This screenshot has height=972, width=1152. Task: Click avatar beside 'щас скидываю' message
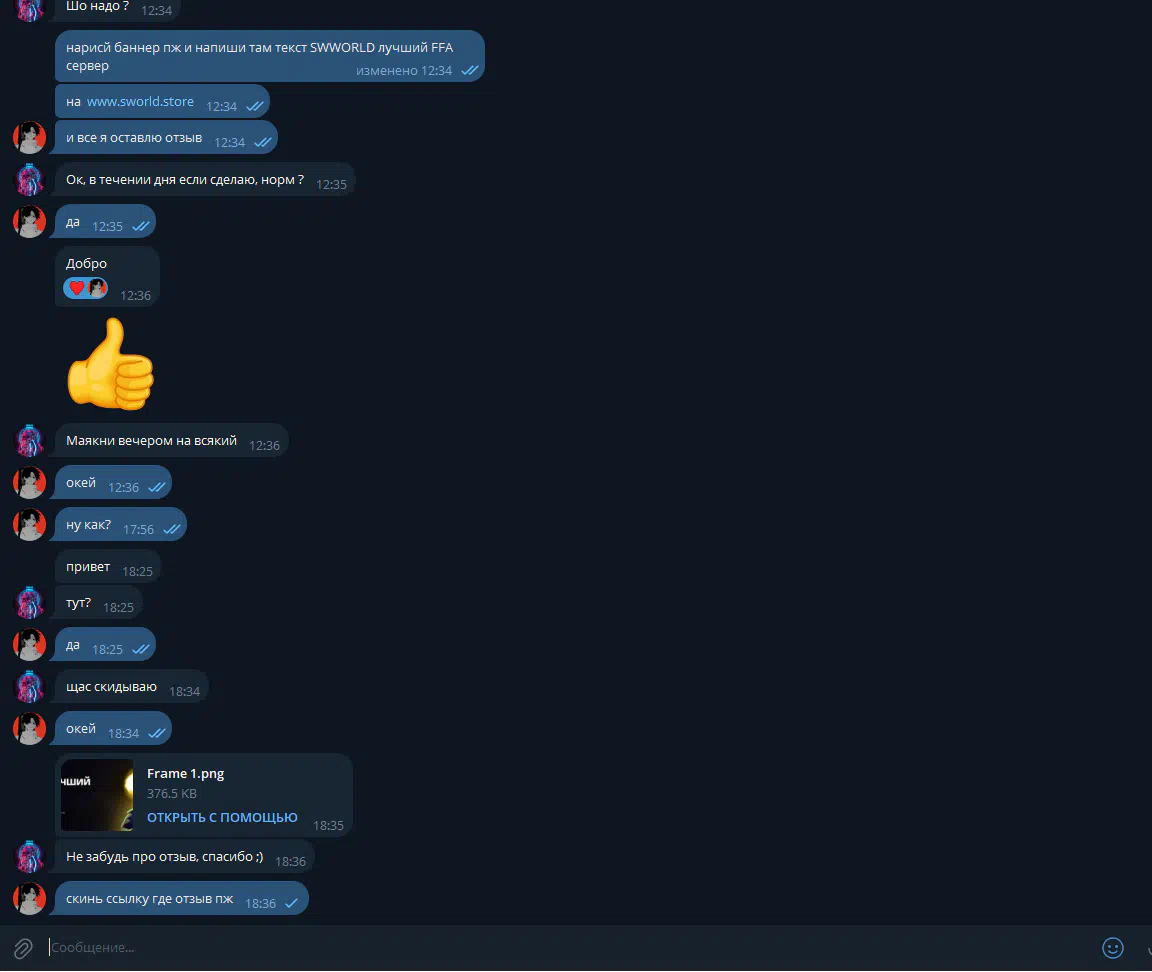[29, 687]
